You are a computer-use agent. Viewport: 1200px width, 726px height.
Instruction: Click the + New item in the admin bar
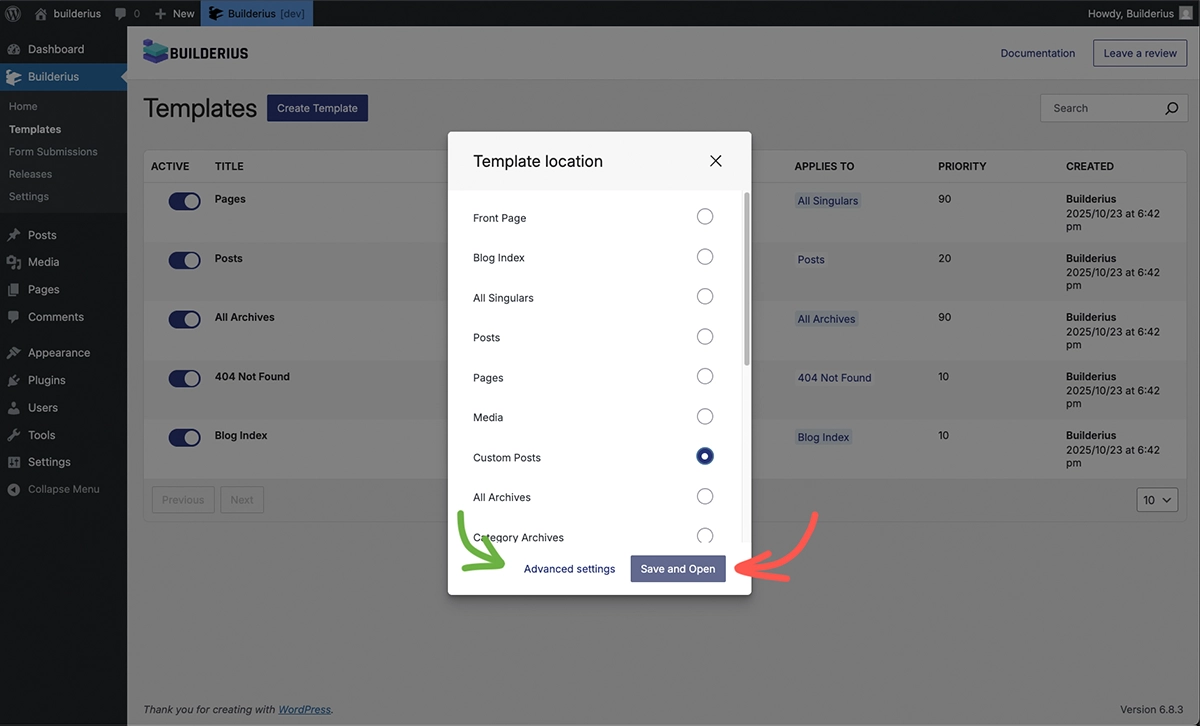click(x=173, y=13)
